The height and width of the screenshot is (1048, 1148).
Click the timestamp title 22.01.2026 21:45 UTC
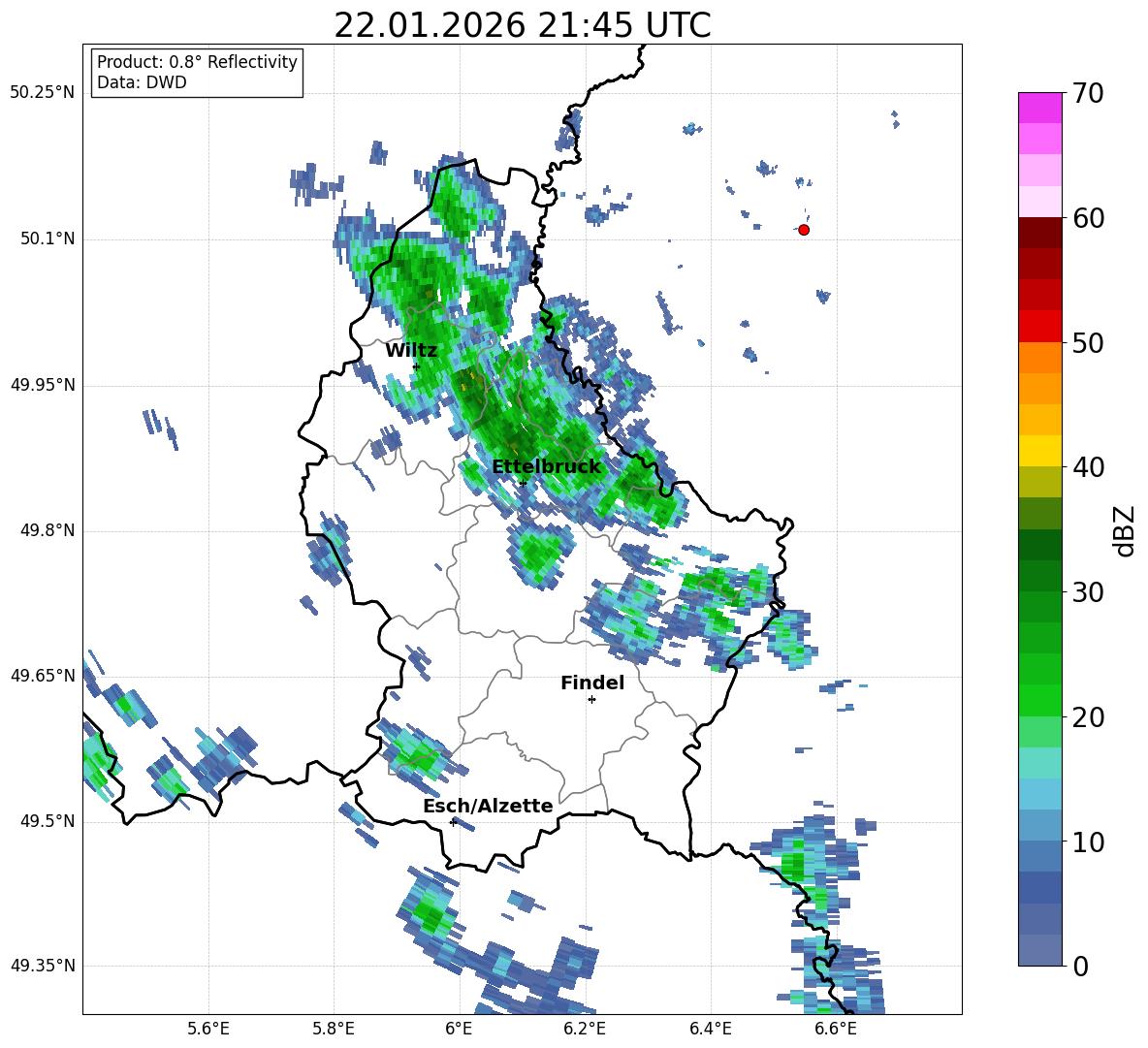[522, 25]
